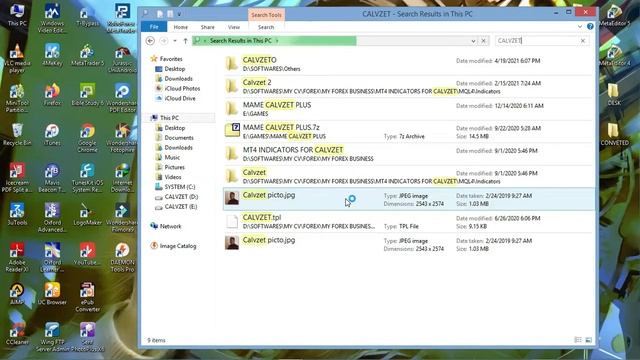Go back with the Back arrow button

(150, 41)
